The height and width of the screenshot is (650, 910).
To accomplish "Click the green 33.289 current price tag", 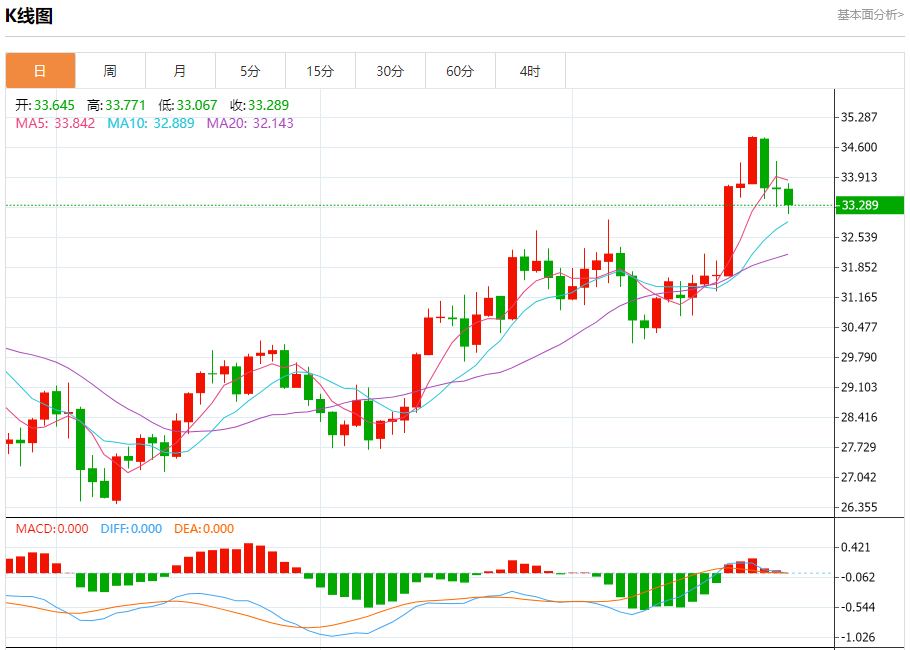I will pyautogui.click(x=870, y=205).
